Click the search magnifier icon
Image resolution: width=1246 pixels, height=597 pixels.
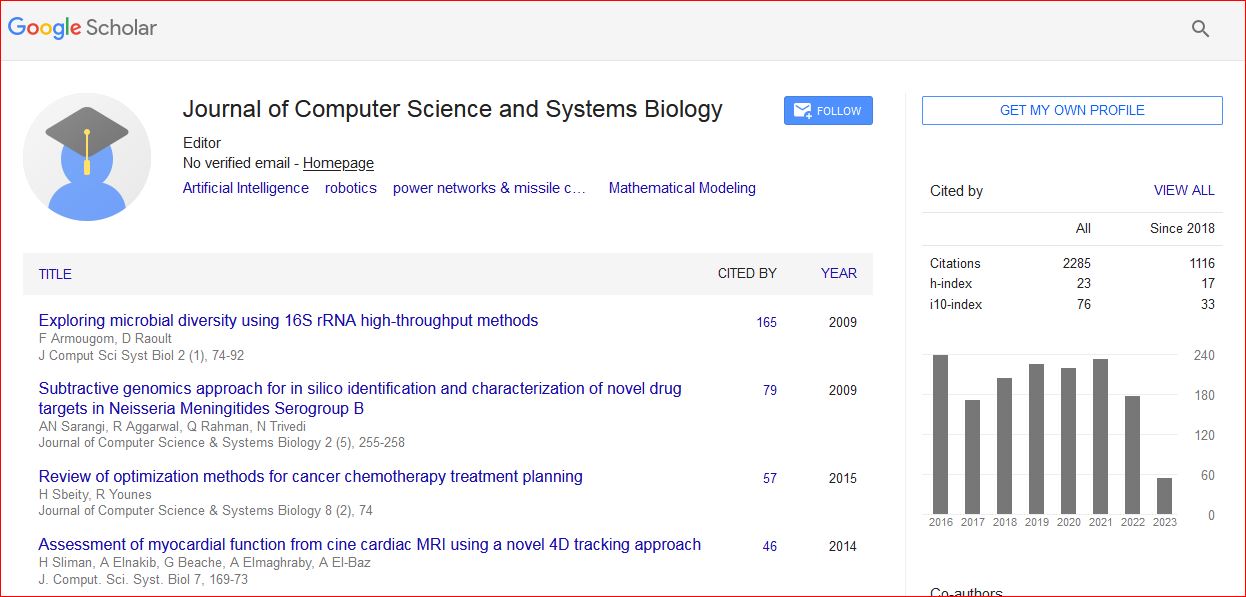click(1200, 29)
